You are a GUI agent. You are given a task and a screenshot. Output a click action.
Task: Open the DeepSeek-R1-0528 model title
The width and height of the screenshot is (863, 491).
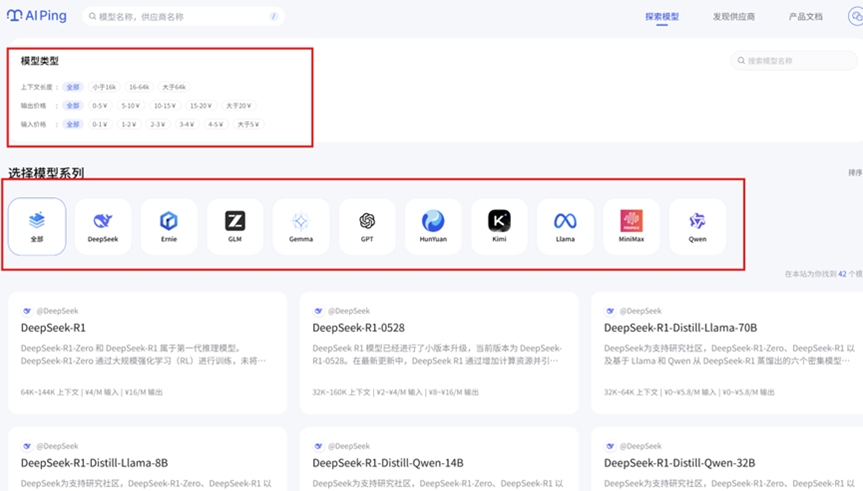(359, 328)
